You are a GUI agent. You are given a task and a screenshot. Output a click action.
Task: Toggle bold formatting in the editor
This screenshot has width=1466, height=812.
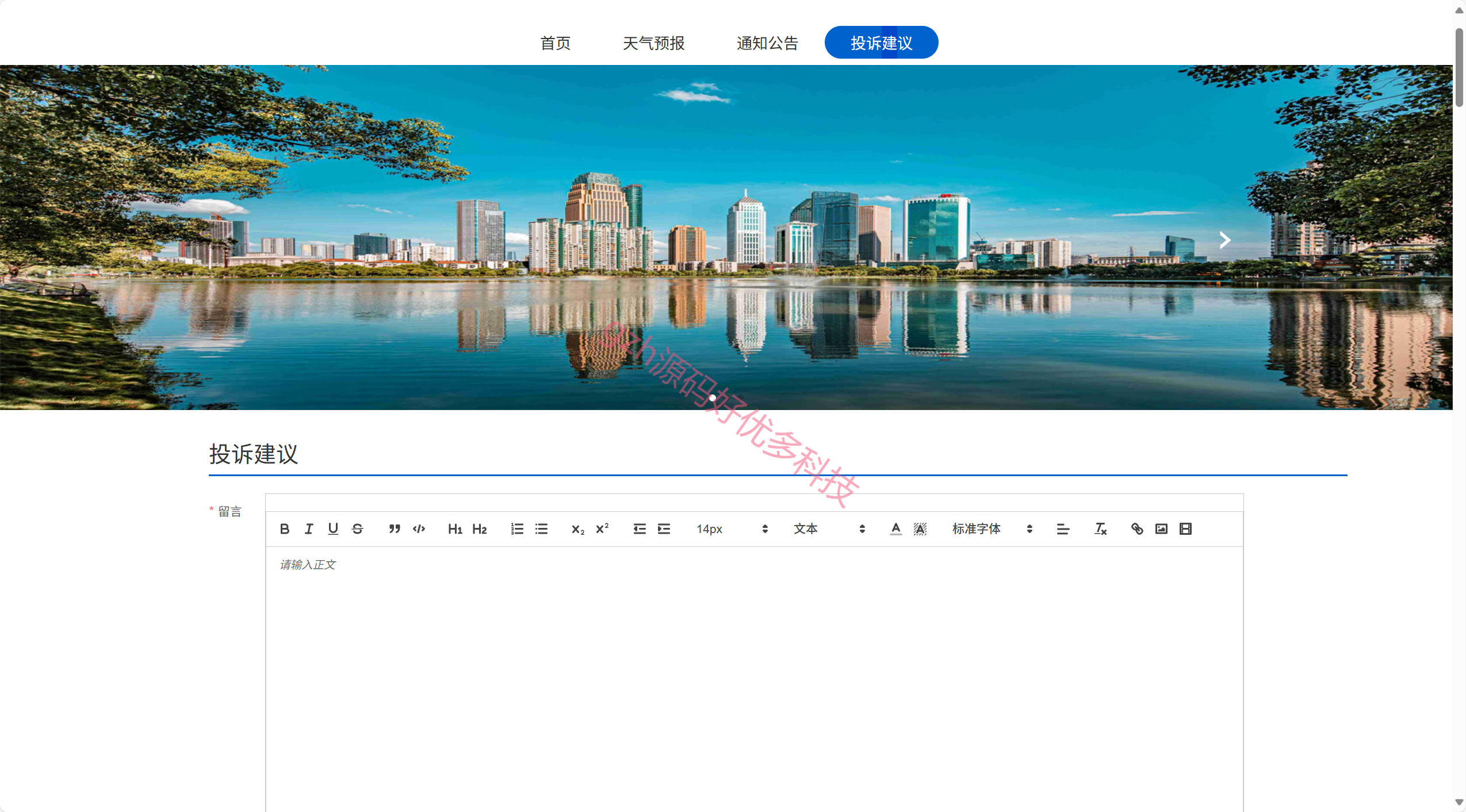tap(285, 529)
